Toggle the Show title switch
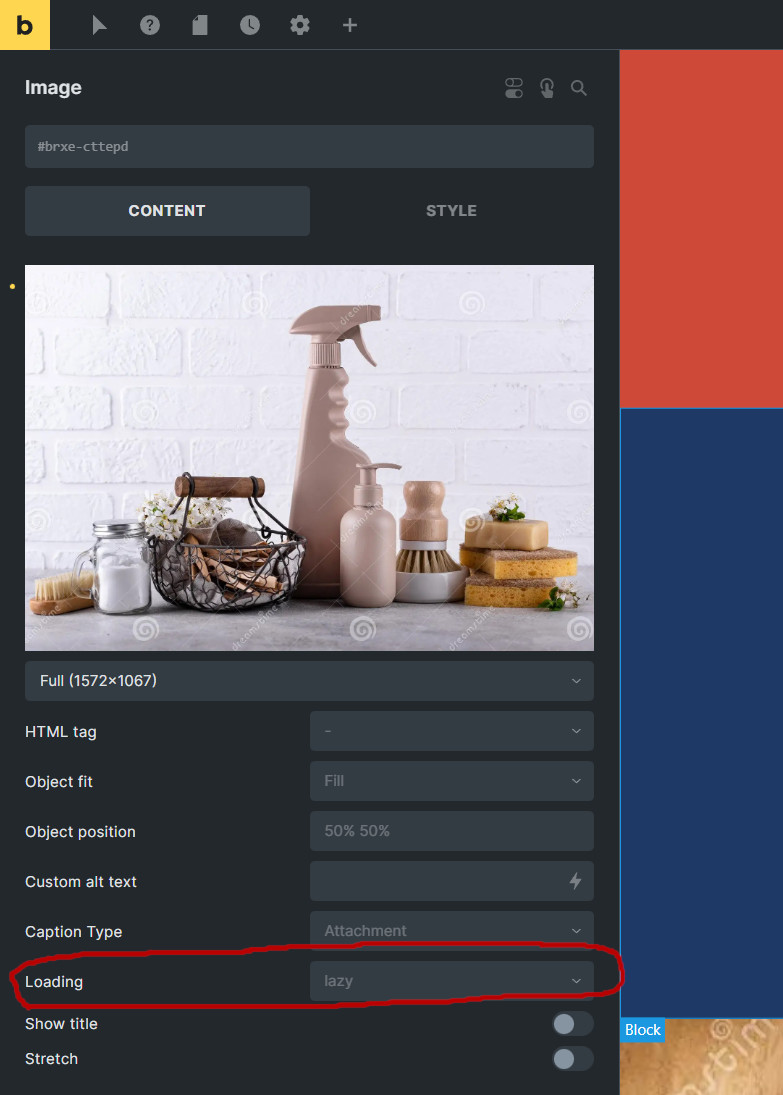Image resolution: width=783 pixels, height=1095 pixels. coord(573,1024)
